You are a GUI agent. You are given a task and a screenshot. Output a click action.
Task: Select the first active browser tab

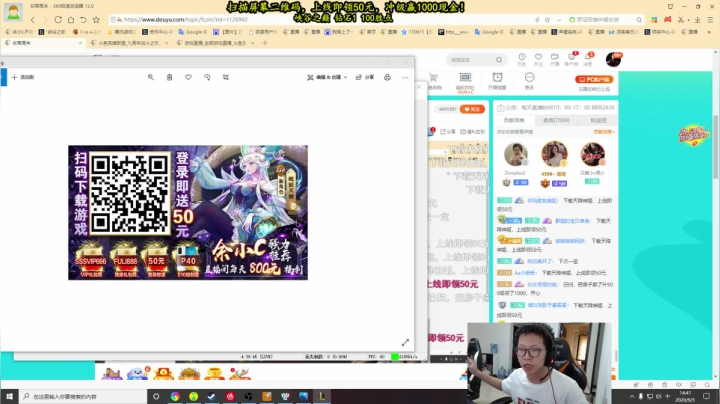43,43
